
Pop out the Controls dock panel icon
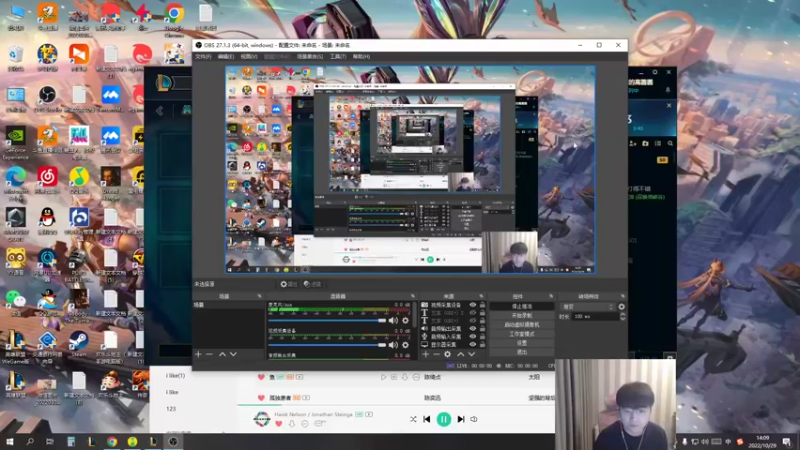[x=551, y=296]
